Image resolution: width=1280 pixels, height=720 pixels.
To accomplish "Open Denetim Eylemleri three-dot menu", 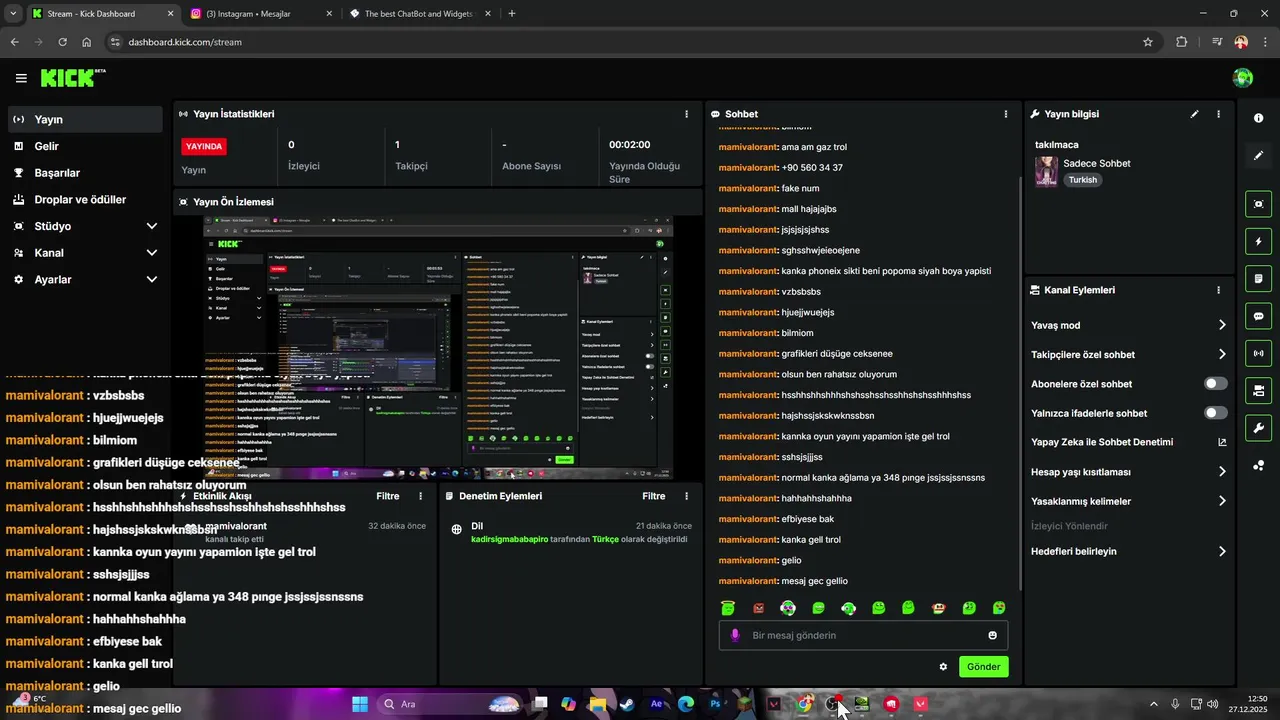I will (686, 496).
